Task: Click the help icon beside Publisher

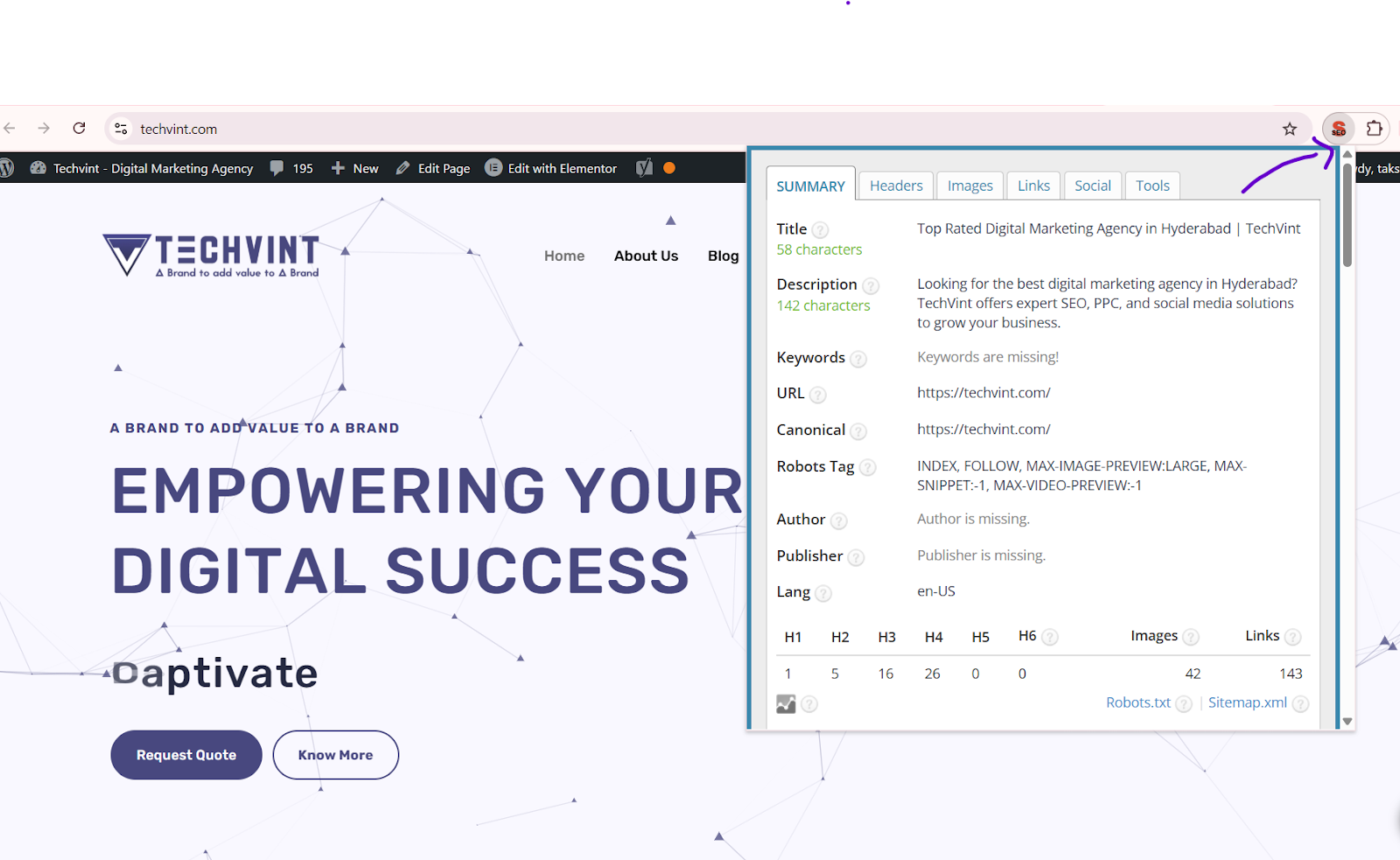Action: coord(856,557)
